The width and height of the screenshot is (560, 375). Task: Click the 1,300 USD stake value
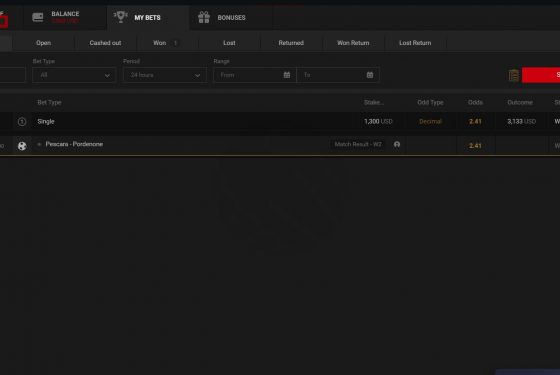point(378,121)
